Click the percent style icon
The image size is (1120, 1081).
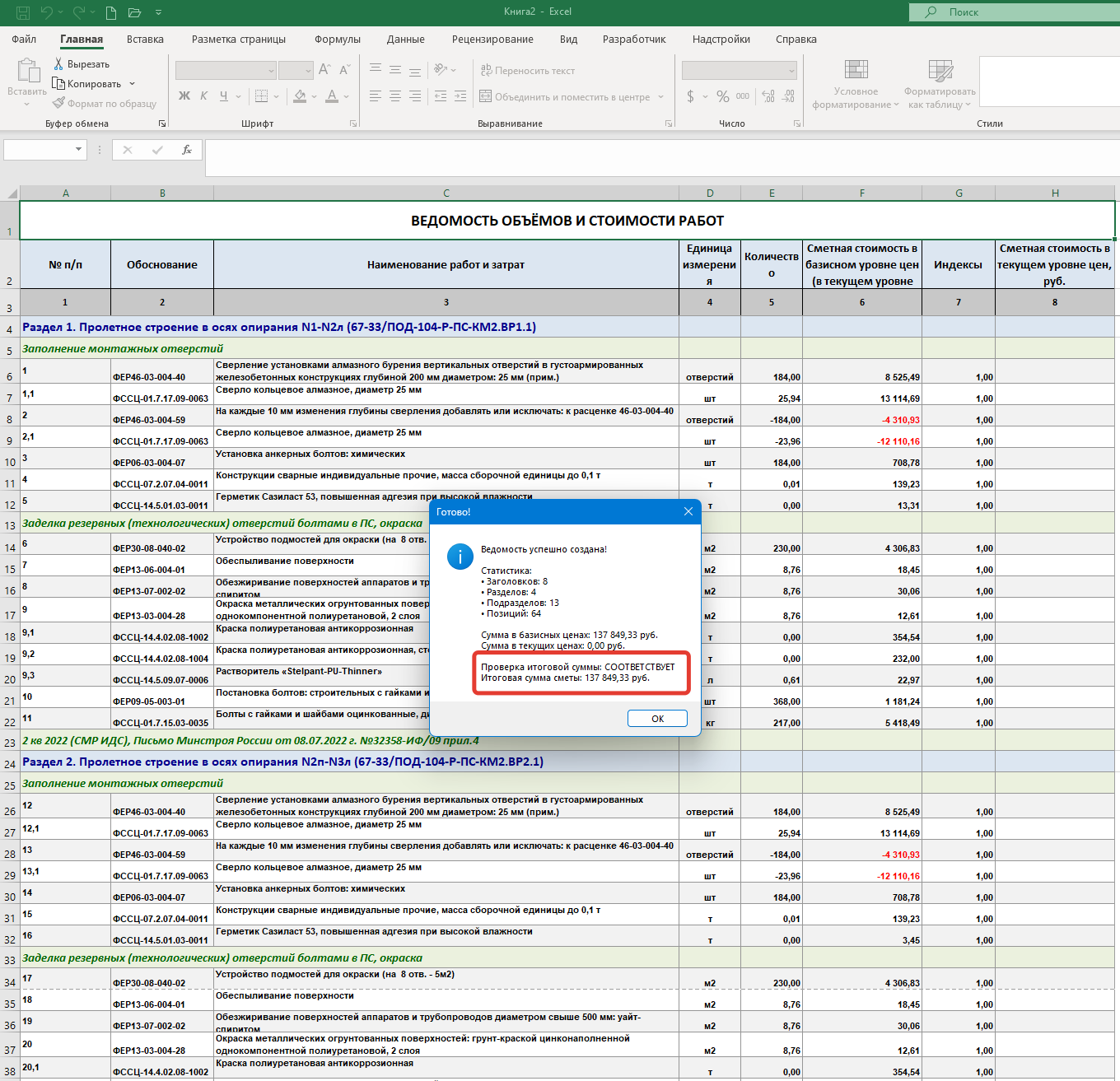(723, 96)
